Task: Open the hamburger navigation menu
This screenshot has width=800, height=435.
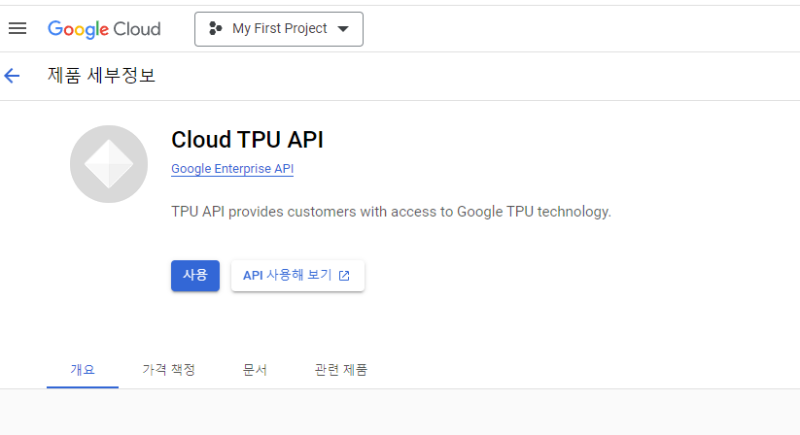Action: 17,29
